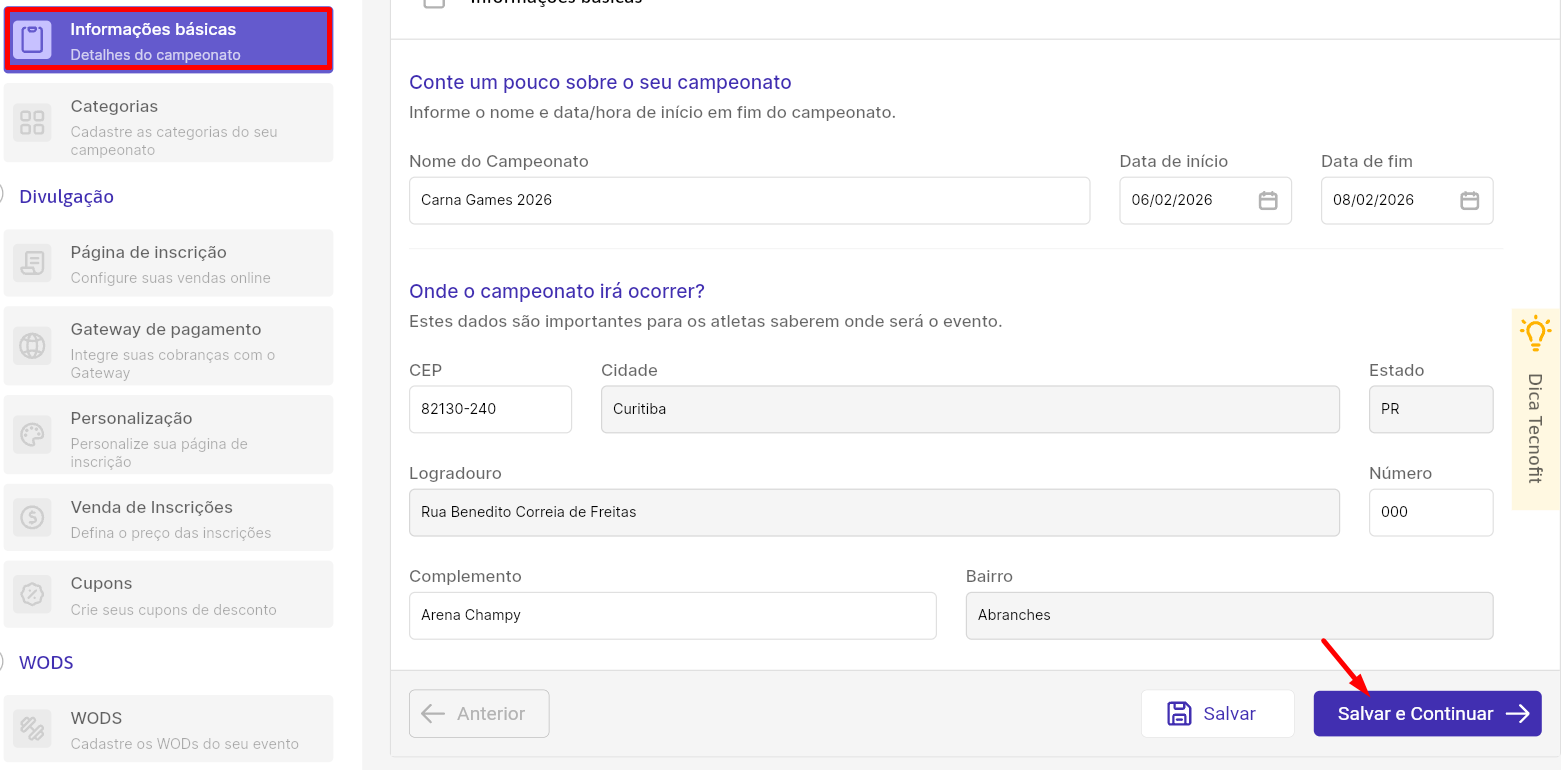Click the Nome do Campeonato field
Viewport: 1561px width, 770px height.
pyautogui.click(x=749, y=200)
